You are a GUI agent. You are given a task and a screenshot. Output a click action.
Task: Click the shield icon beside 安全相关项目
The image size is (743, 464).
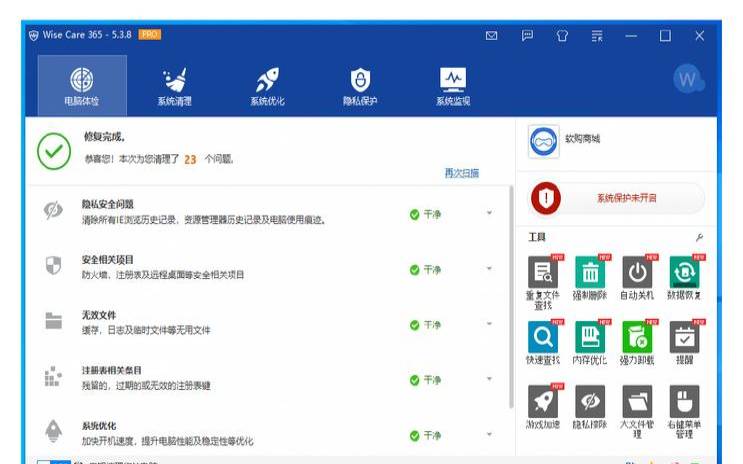pyautogui.click(x=53, y=265)
